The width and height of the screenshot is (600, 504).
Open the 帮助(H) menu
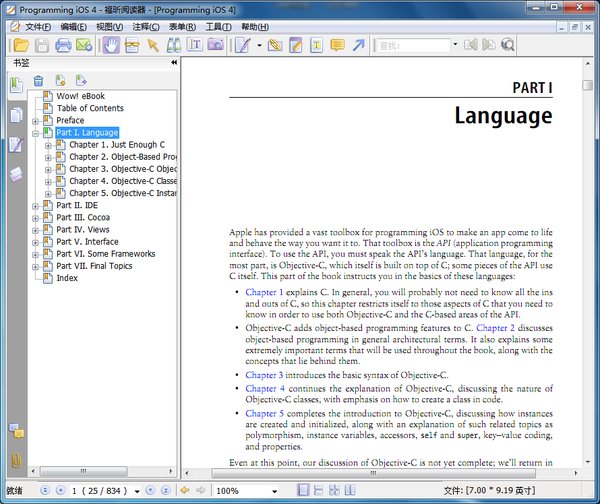click(x=254, y=26)
